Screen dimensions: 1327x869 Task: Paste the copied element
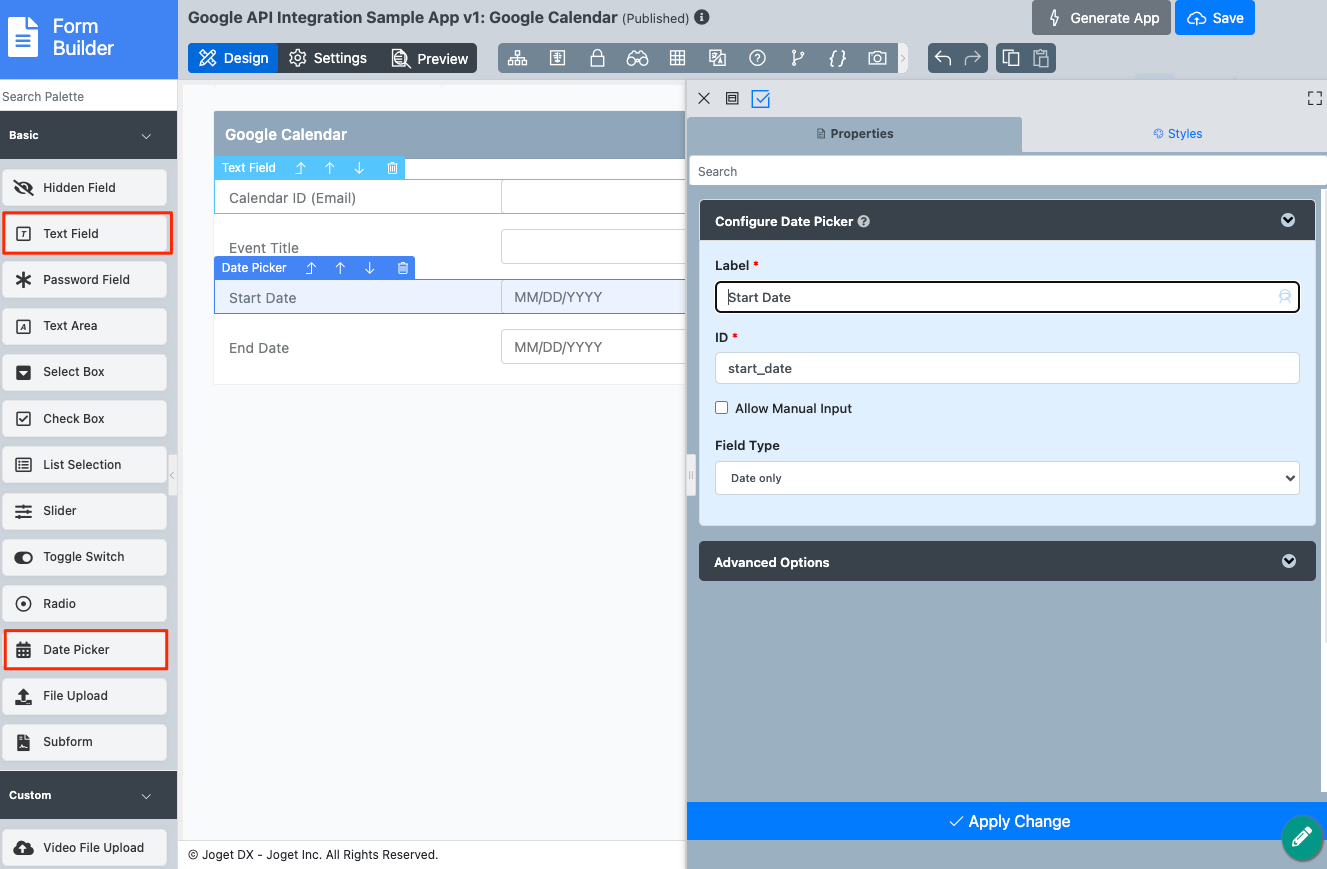coord(1041,58)
